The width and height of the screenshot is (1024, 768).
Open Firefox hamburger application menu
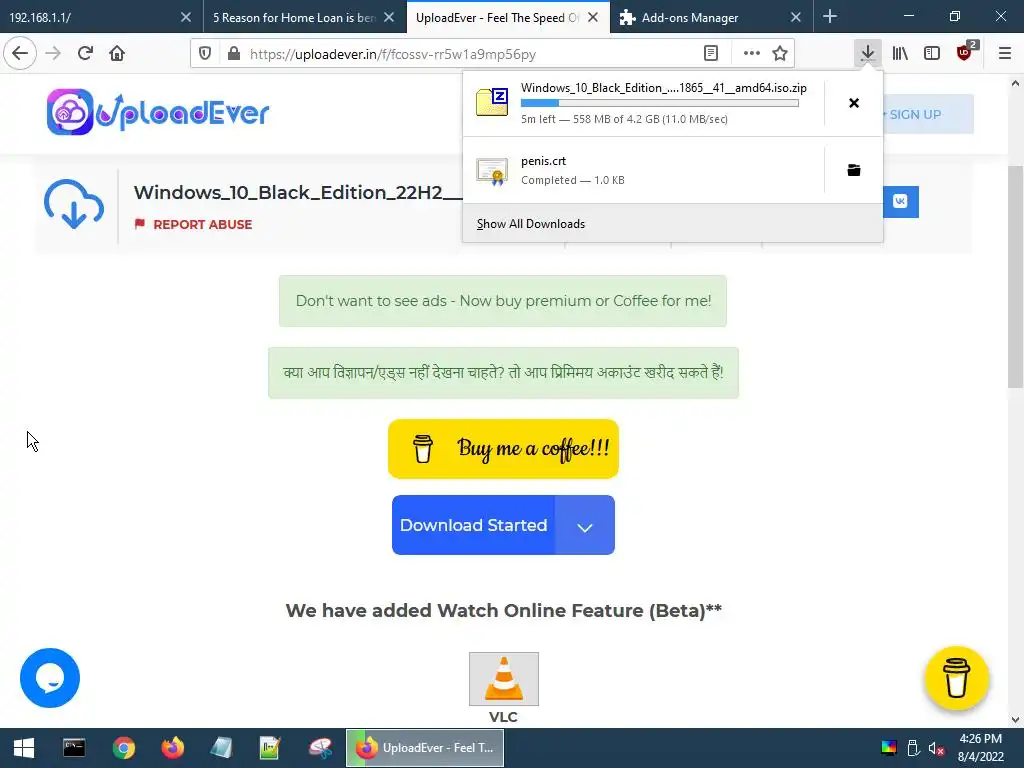(1005, 53)
